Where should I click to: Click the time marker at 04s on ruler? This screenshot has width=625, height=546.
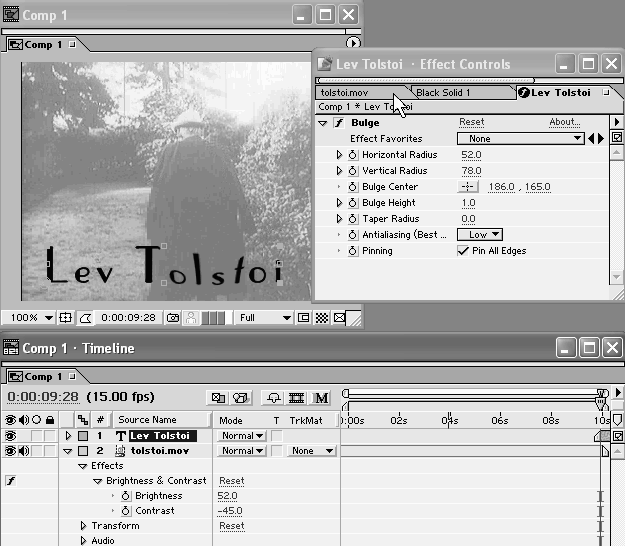(449, 420)
